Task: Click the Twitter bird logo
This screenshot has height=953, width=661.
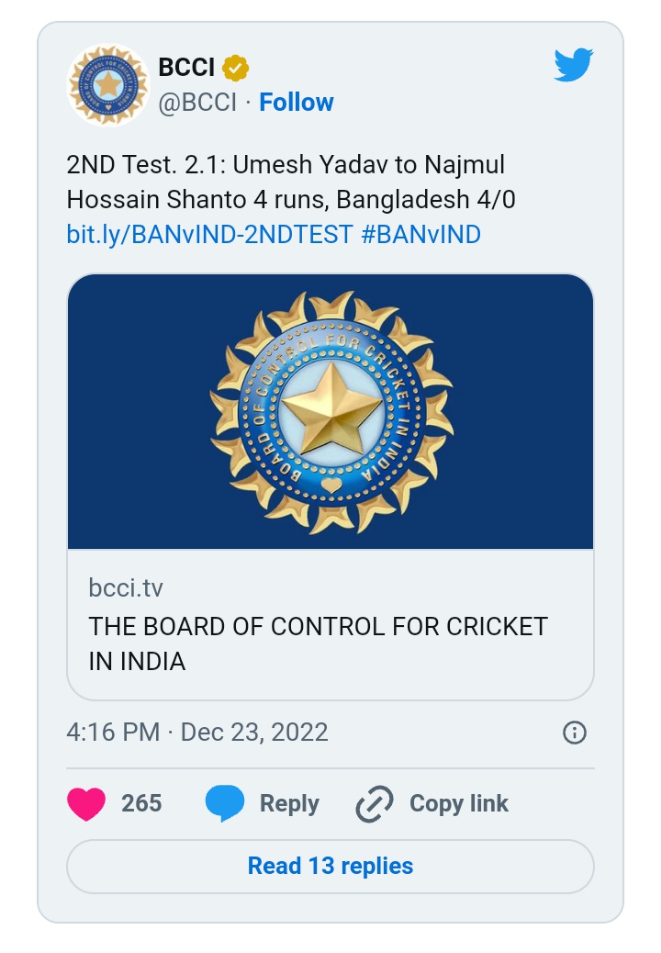Action: [x=573, y=66]
